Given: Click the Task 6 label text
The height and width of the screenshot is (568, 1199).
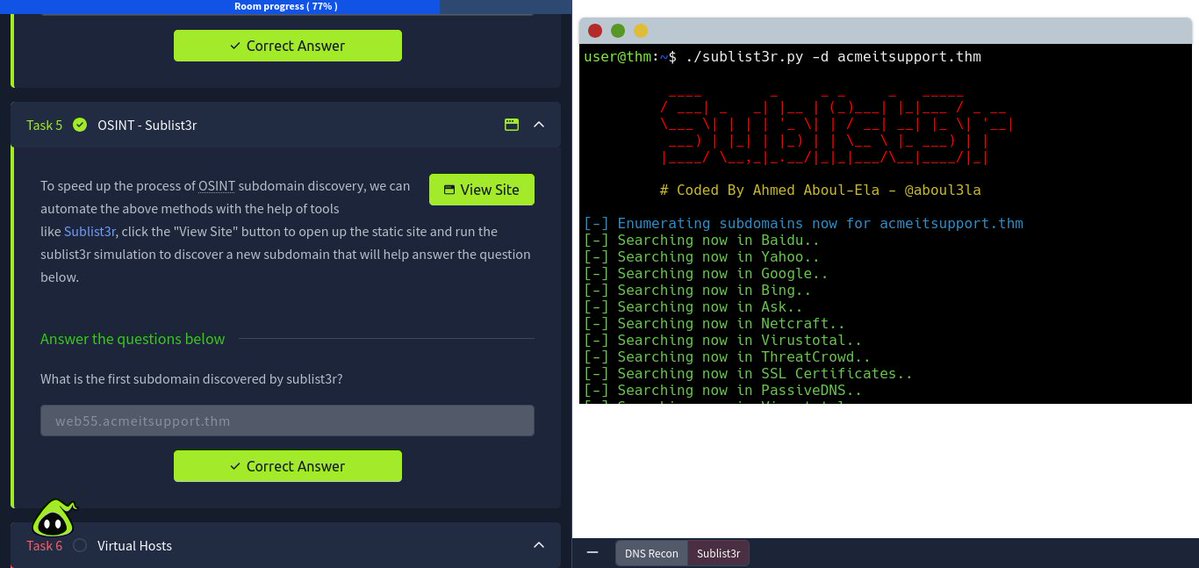Looking at the screenshot, I should 44,545.
